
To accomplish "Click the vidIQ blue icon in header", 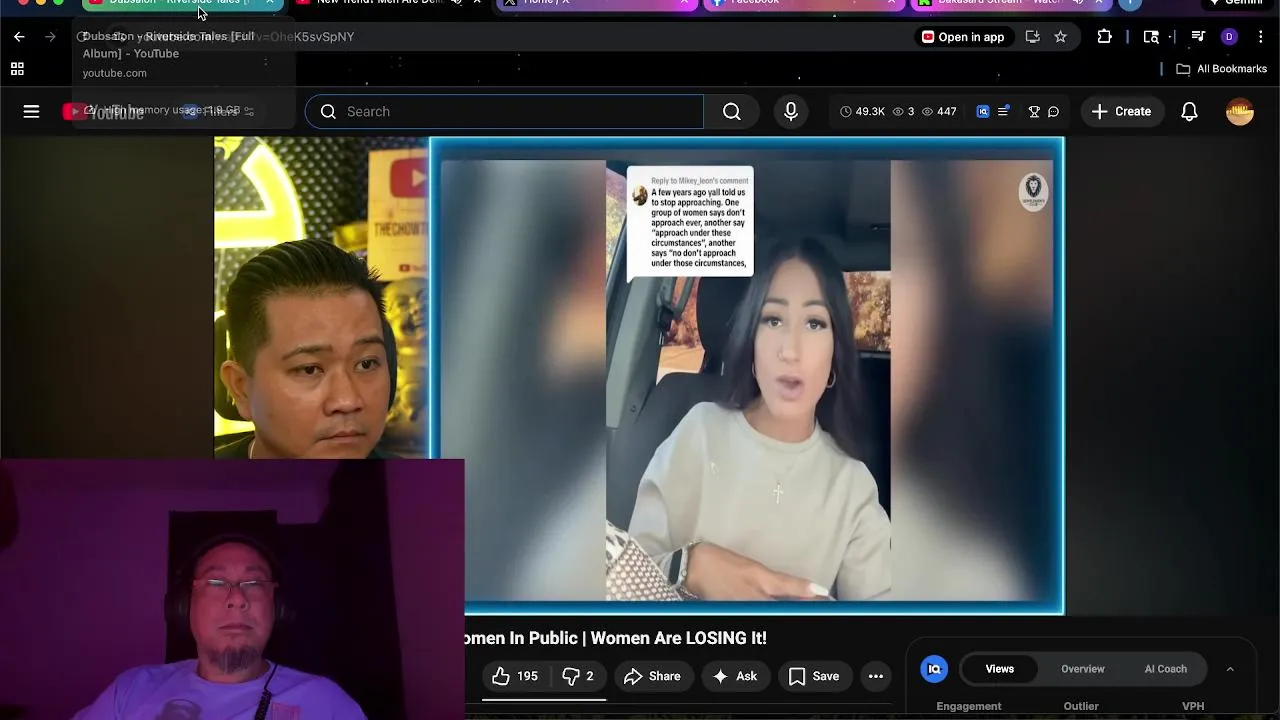I will pos(983,111).
